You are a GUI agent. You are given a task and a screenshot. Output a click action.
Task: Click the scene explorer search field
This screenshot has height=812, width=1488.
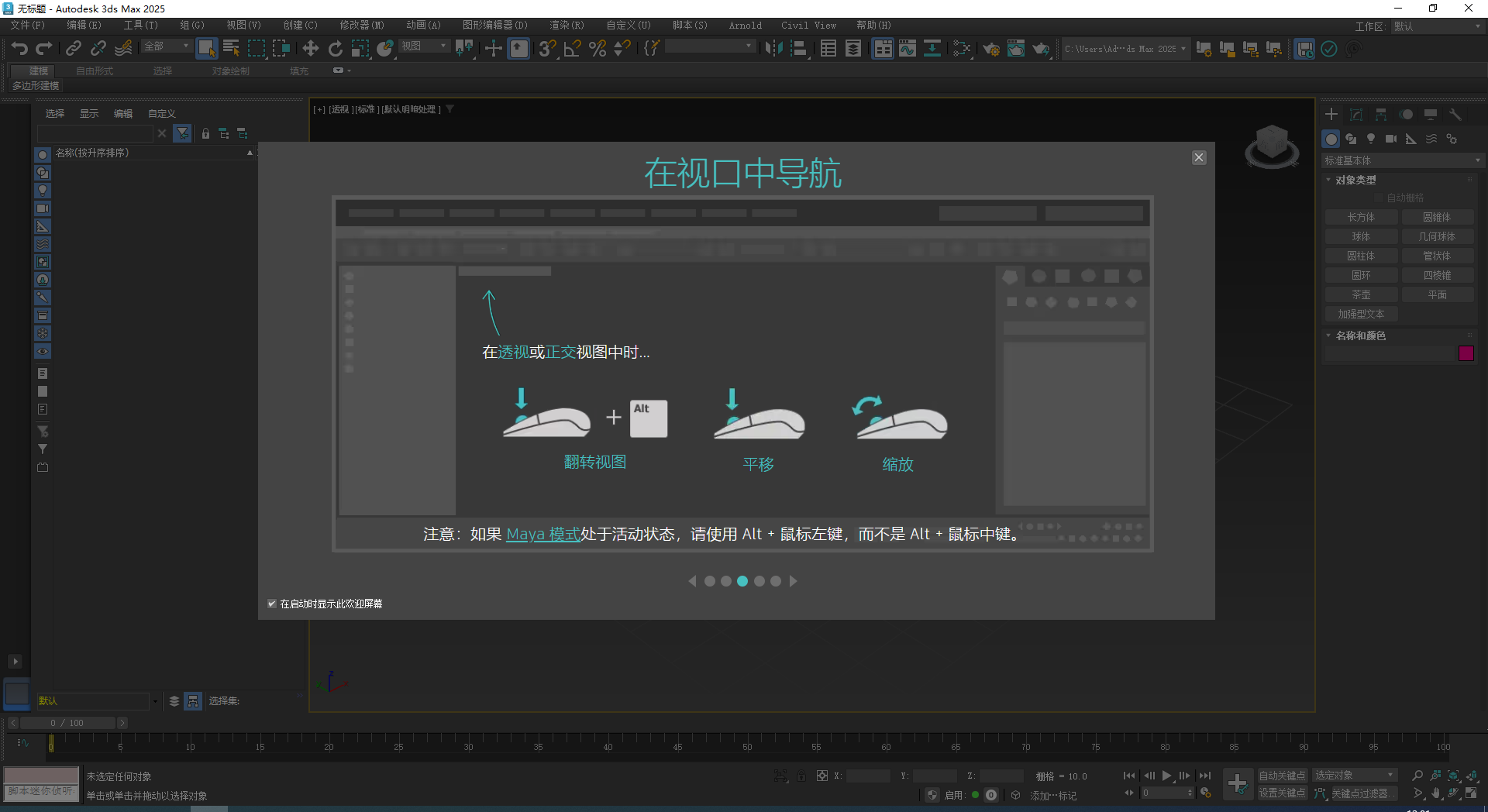(95, 133)
